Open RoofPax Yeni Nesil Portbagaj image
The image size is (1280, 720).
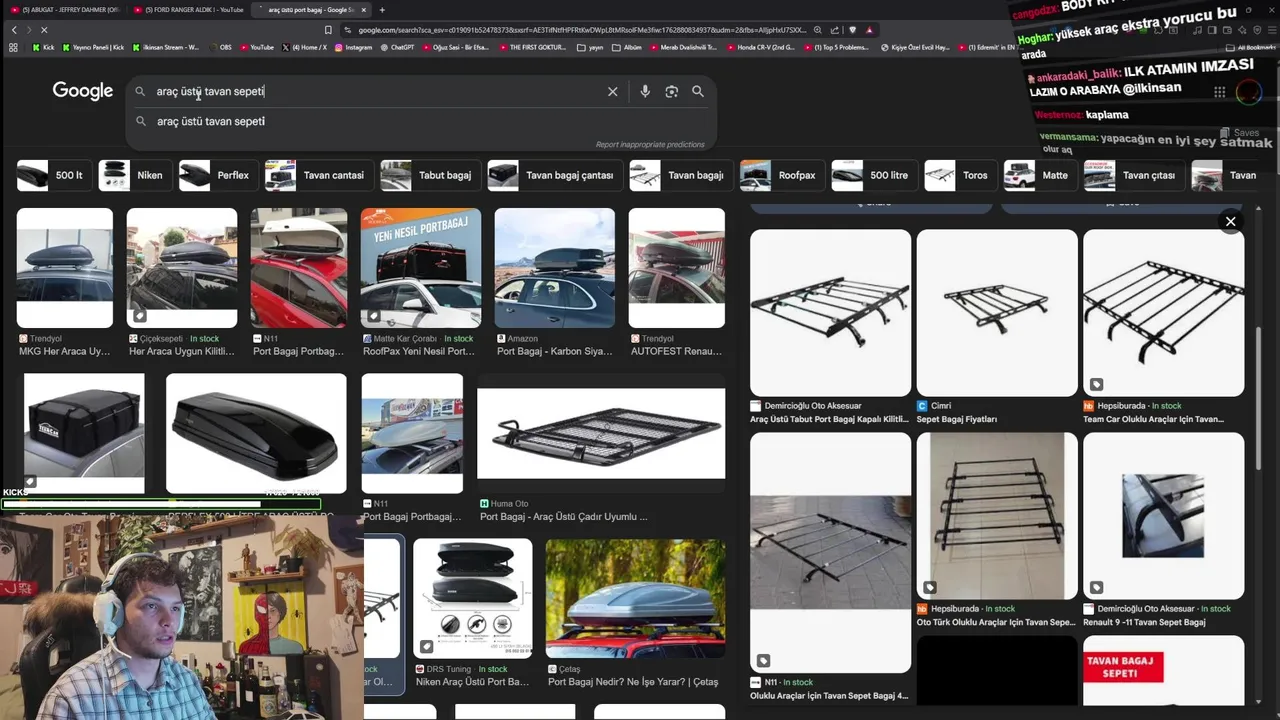[x=420, y=268]
